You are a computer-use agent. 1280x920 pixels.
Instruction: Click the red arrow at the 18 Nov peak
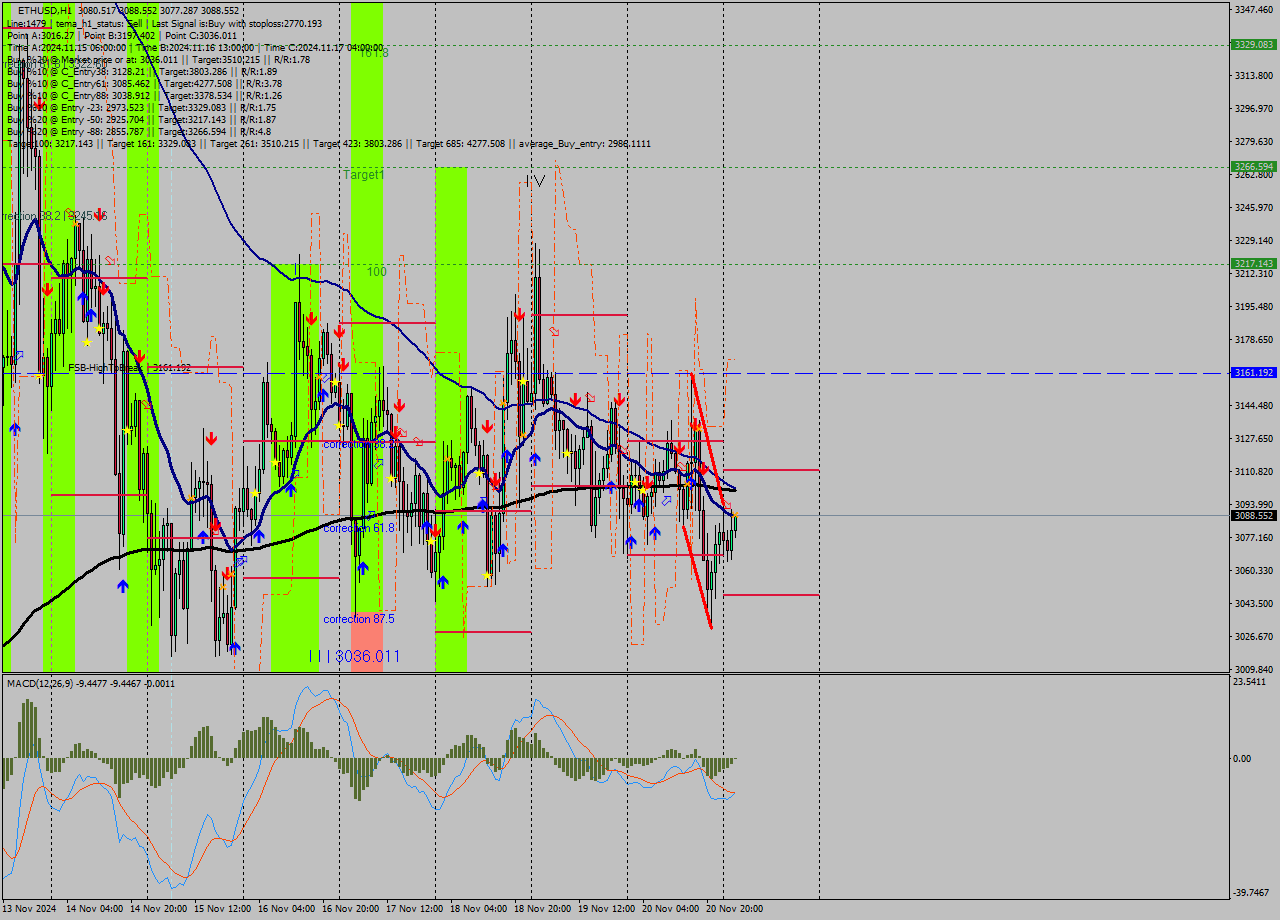(519, 314)
